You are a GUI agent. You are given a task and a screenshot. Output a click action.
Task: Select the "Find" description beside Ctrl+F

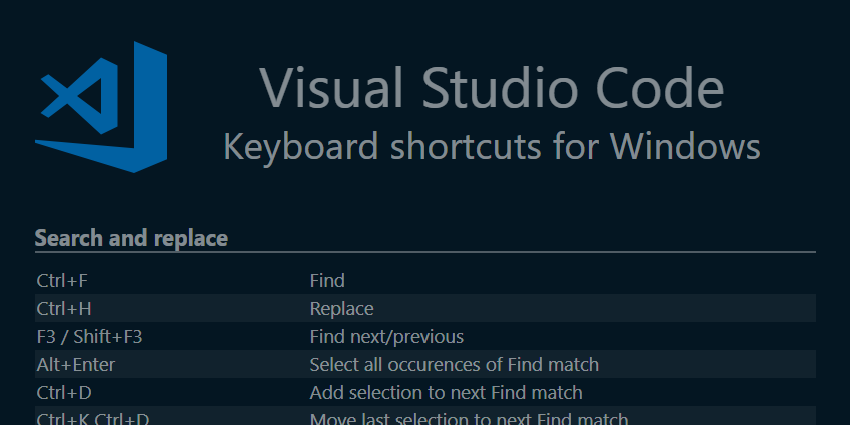(x=327, y=281)
